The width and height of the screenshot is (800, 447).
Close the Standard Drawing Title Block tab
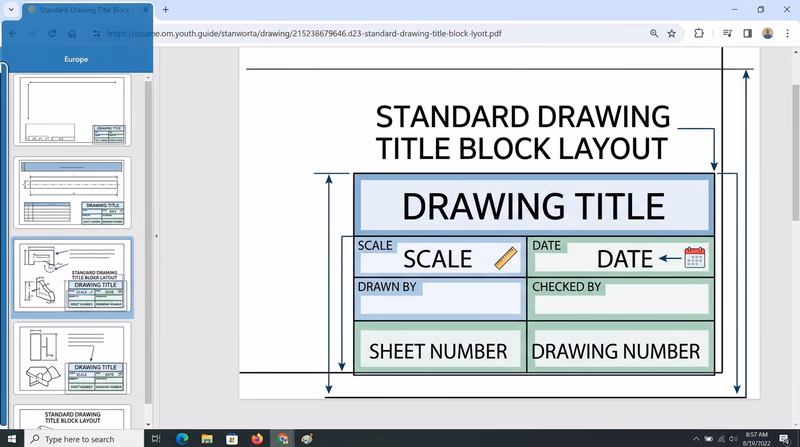coord(145,10)
